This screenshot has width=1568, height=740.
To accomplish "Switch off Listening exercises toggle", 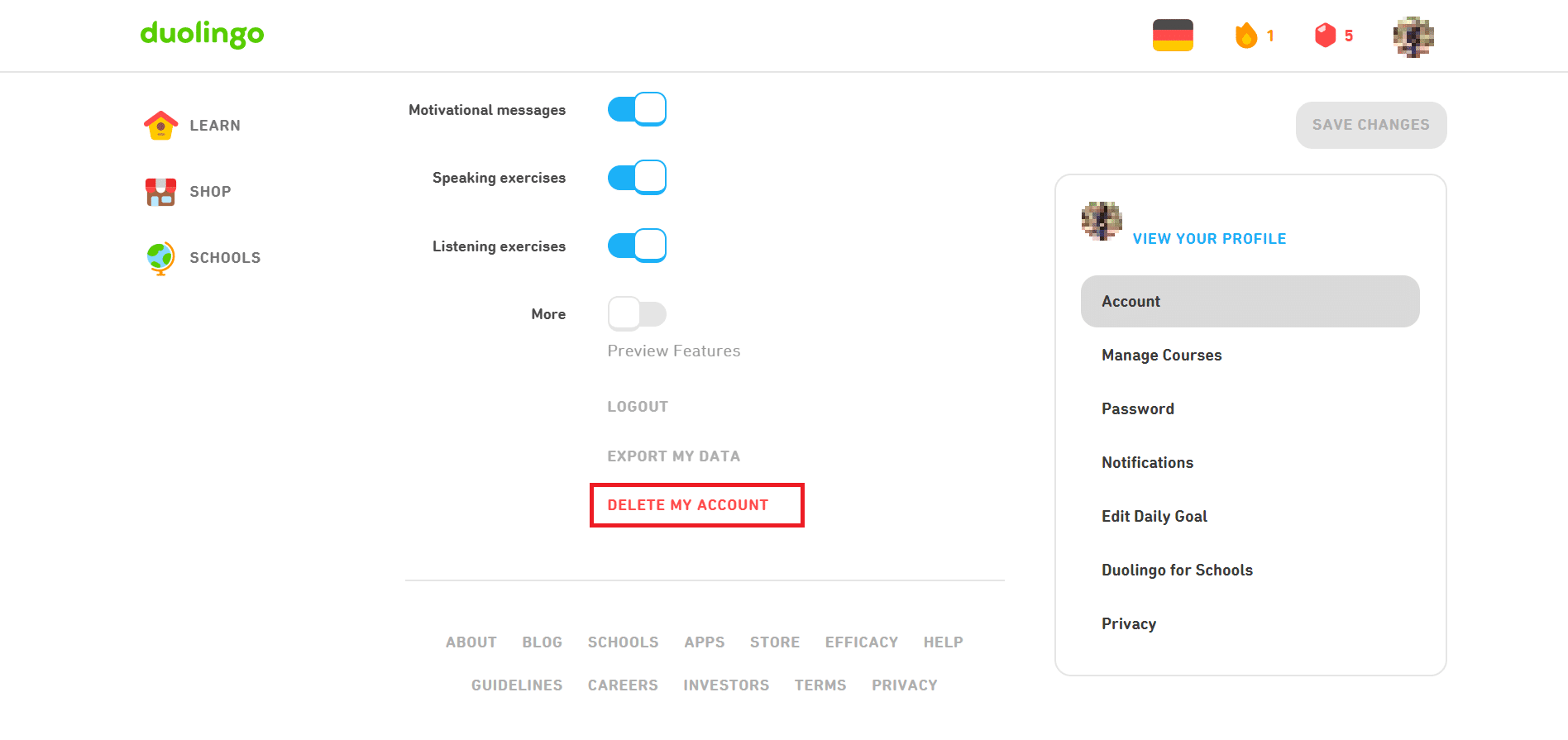I will click(x=637, y=246).
